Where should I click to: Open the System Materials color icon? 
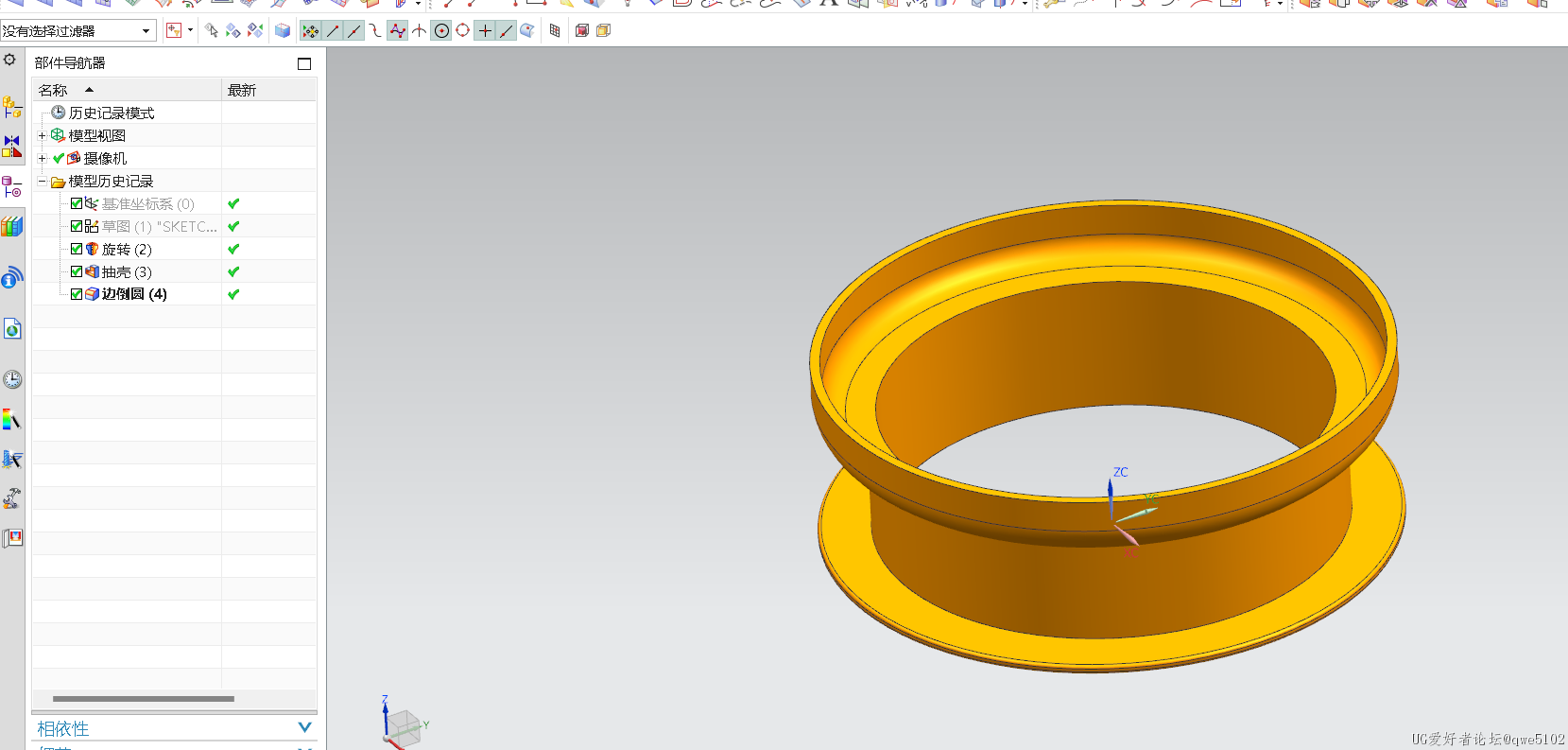[11, 419]
